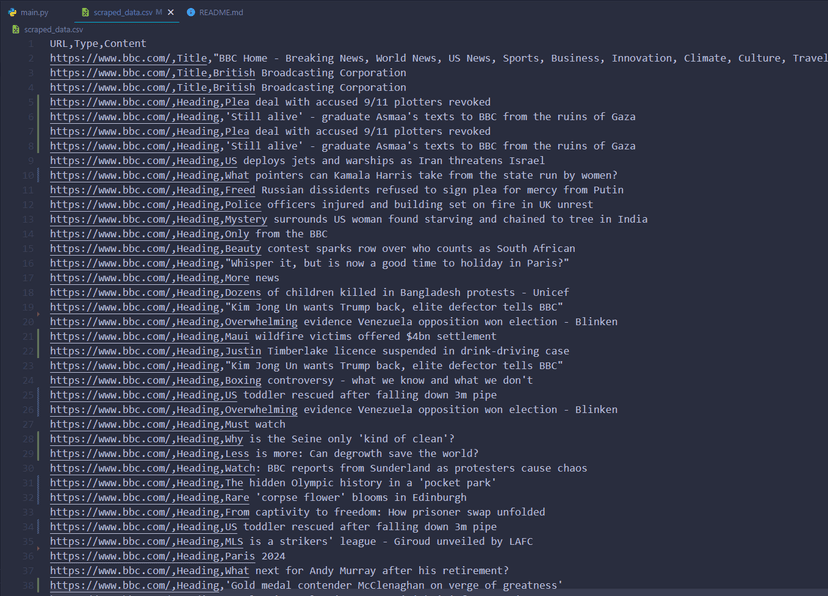Screen dimensions: 828x596
Task: Select scraped_data.csv in the breadcrumb
Action: 54,30
